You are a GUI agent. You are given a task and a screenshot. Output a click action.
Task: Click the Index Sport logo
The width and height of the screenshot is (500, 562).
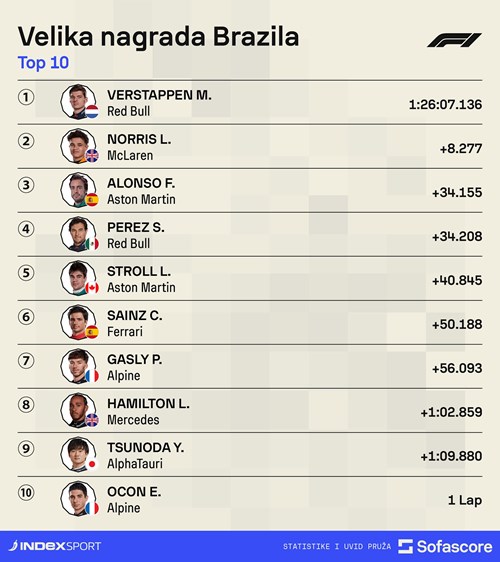(55, 546)
